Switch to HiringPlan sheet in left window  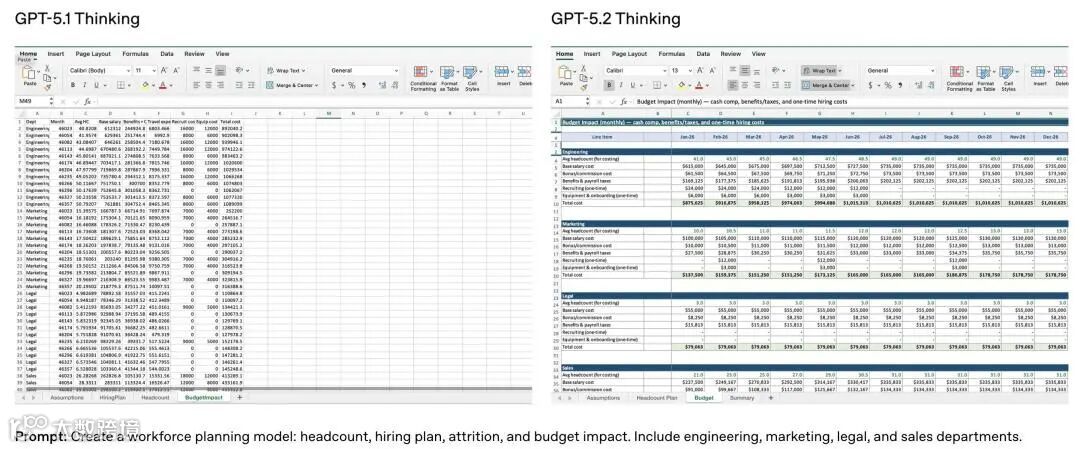point(112,398)
